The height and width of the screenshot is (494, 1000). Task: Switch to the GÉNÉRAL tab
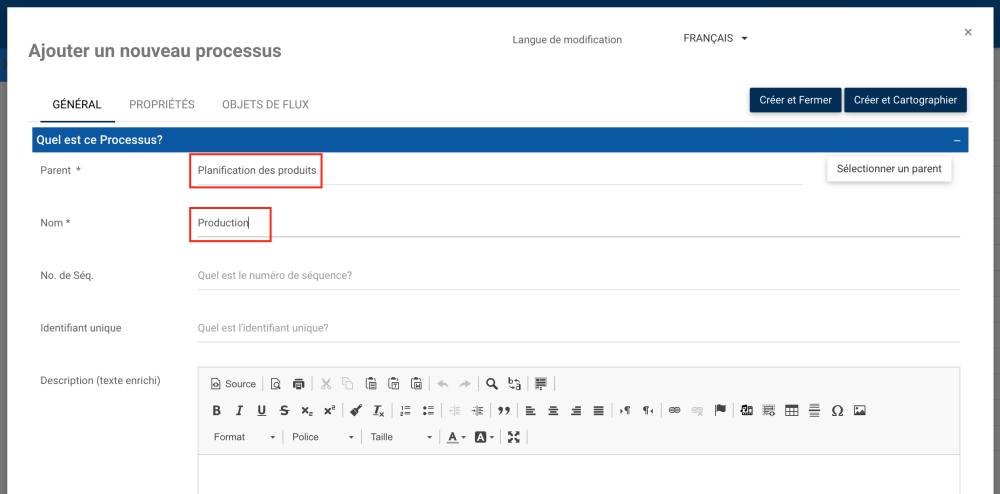click(x=77, y=105)
